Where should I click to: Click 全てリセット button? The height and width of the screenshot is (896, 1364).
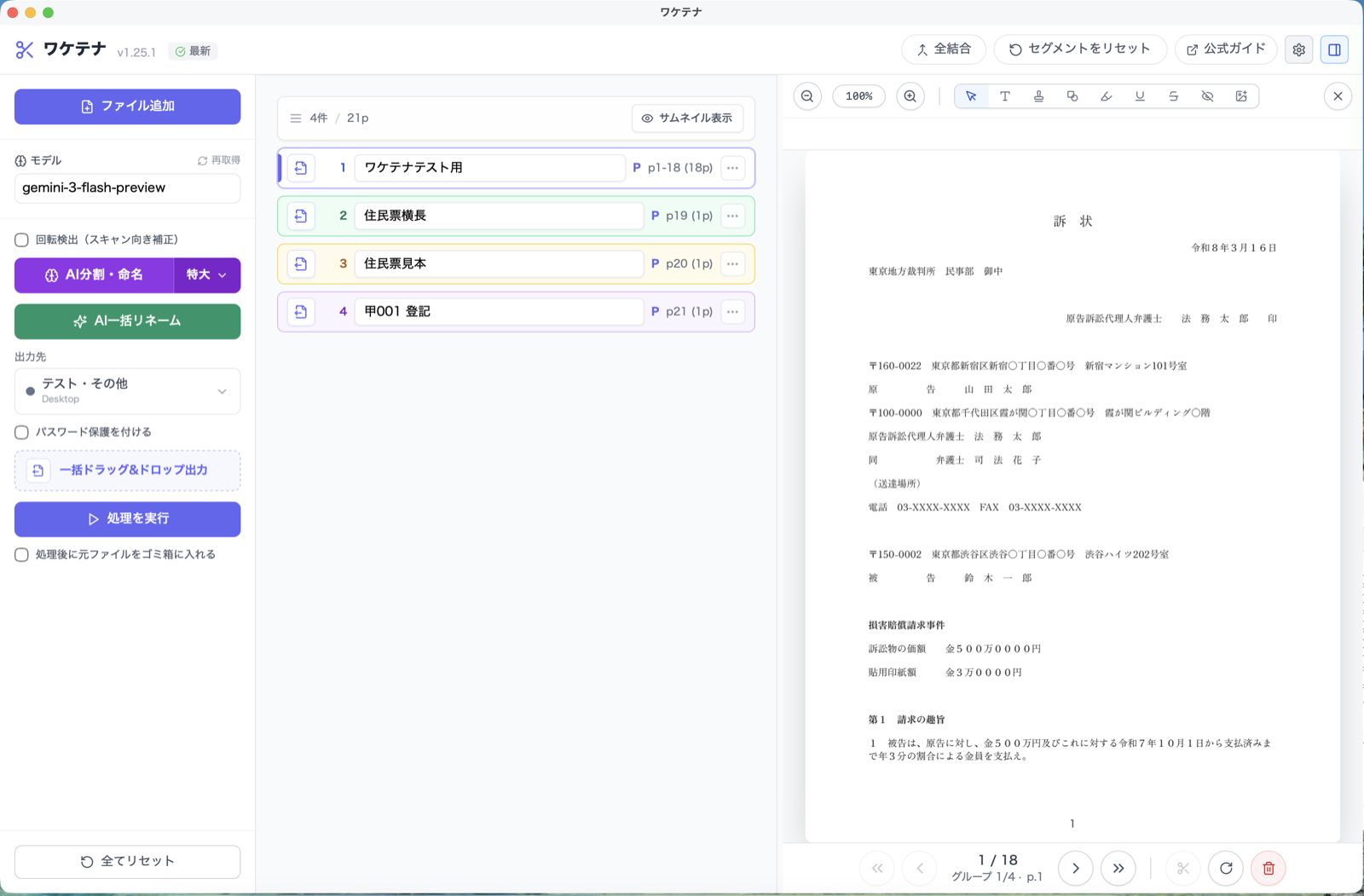(127, 861)
